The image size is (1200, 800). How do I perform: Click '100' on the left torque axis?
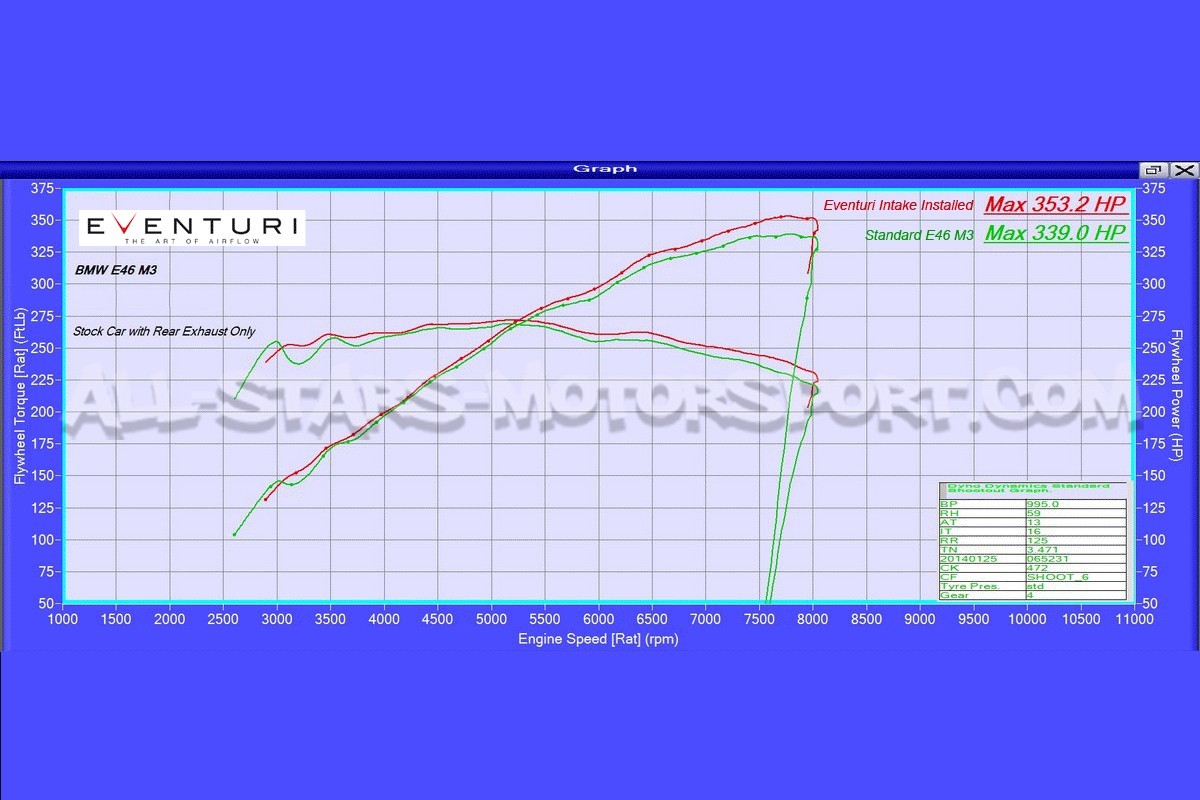click(42, 540)
